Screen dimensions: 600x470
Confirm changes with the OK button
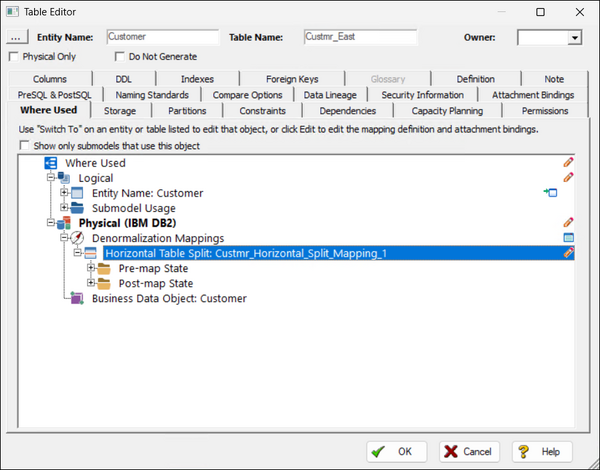396,452
